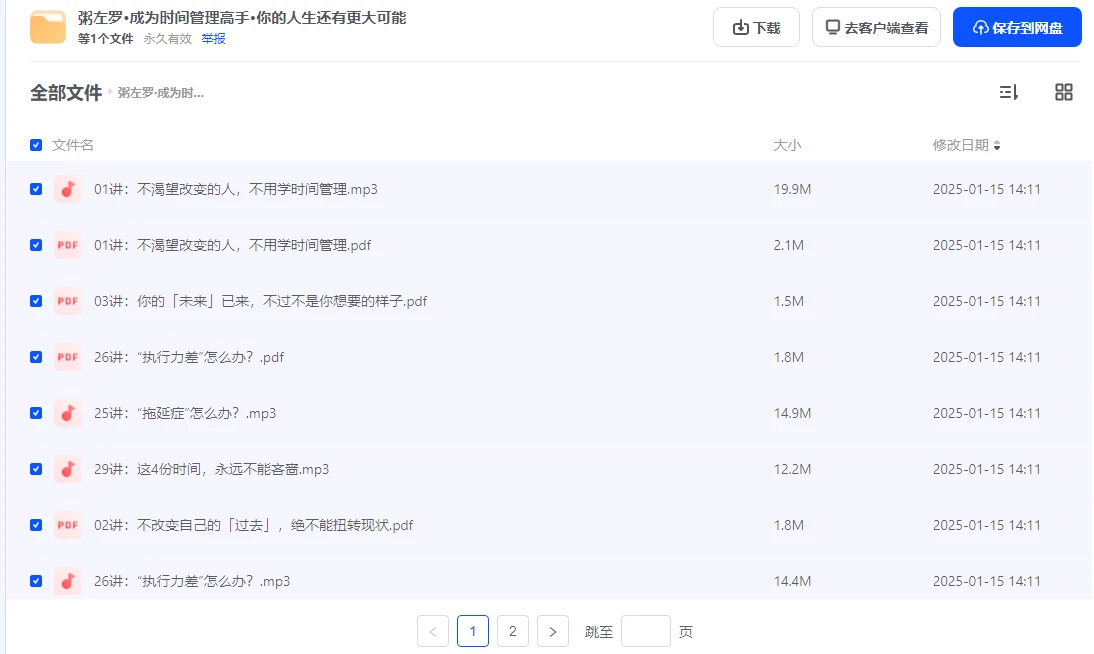Uncheck the 01讲 pdf file checkbox
This screenshot has height=654, width=1094.
36,245
